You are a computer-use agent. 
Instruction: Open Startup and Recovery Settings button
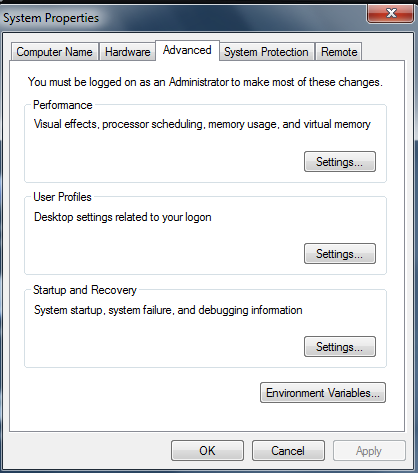tap(340, 347)
